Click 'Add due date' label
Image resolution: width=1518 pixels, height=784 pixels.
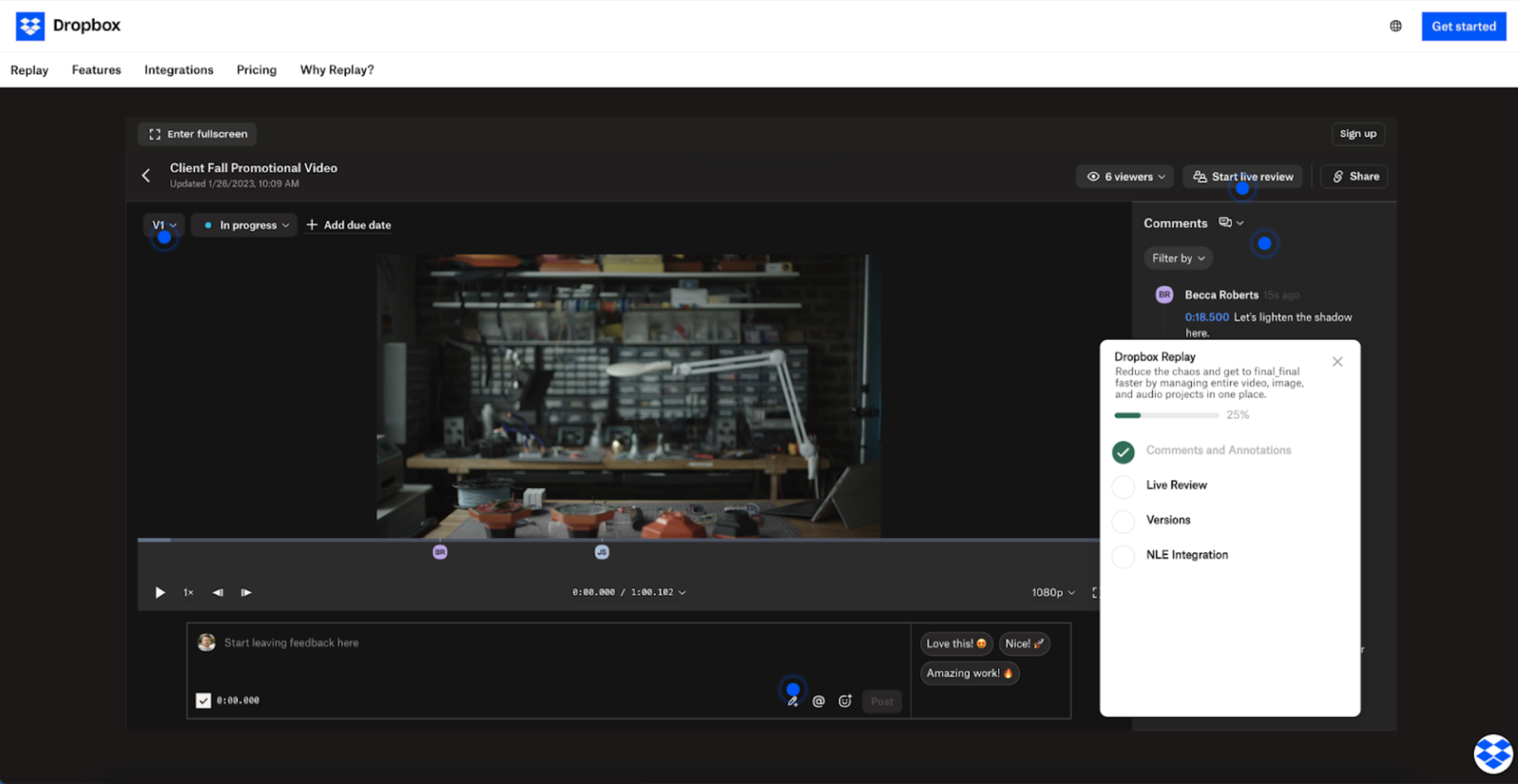357,225
